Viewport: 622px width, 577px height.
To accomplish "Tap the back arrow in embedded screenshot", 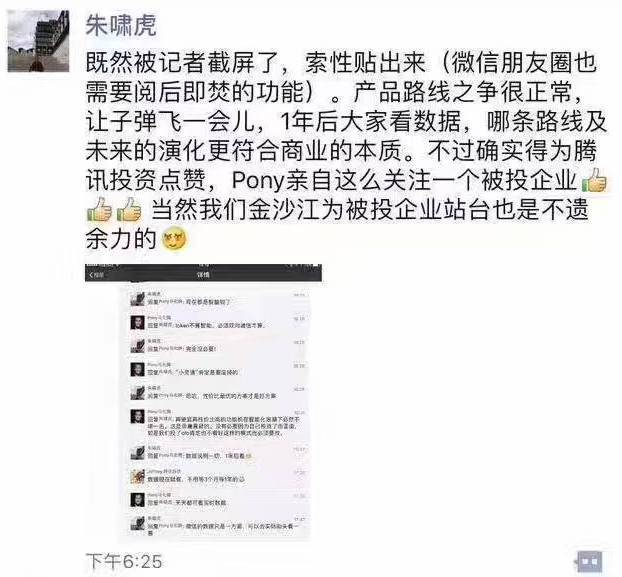I will (96, 275).
